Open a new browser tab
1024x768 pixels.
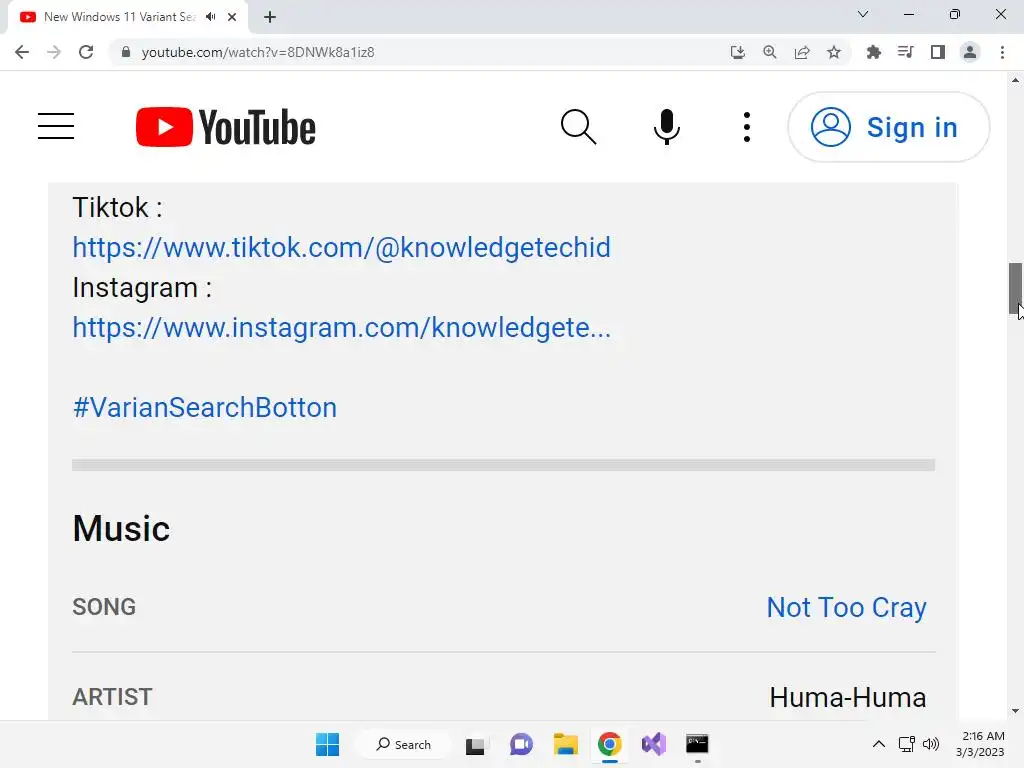click(270, 17)
